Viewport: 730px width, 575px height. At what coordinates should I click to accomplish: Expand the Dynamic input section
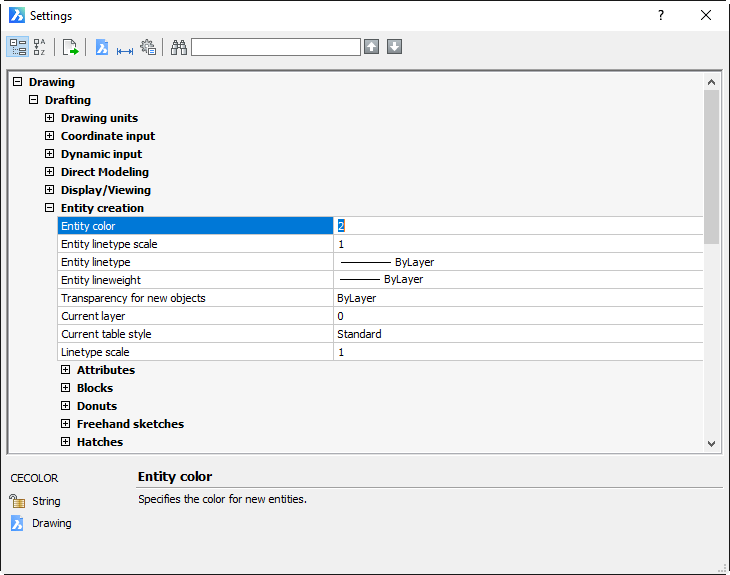[x=49, y=154]
